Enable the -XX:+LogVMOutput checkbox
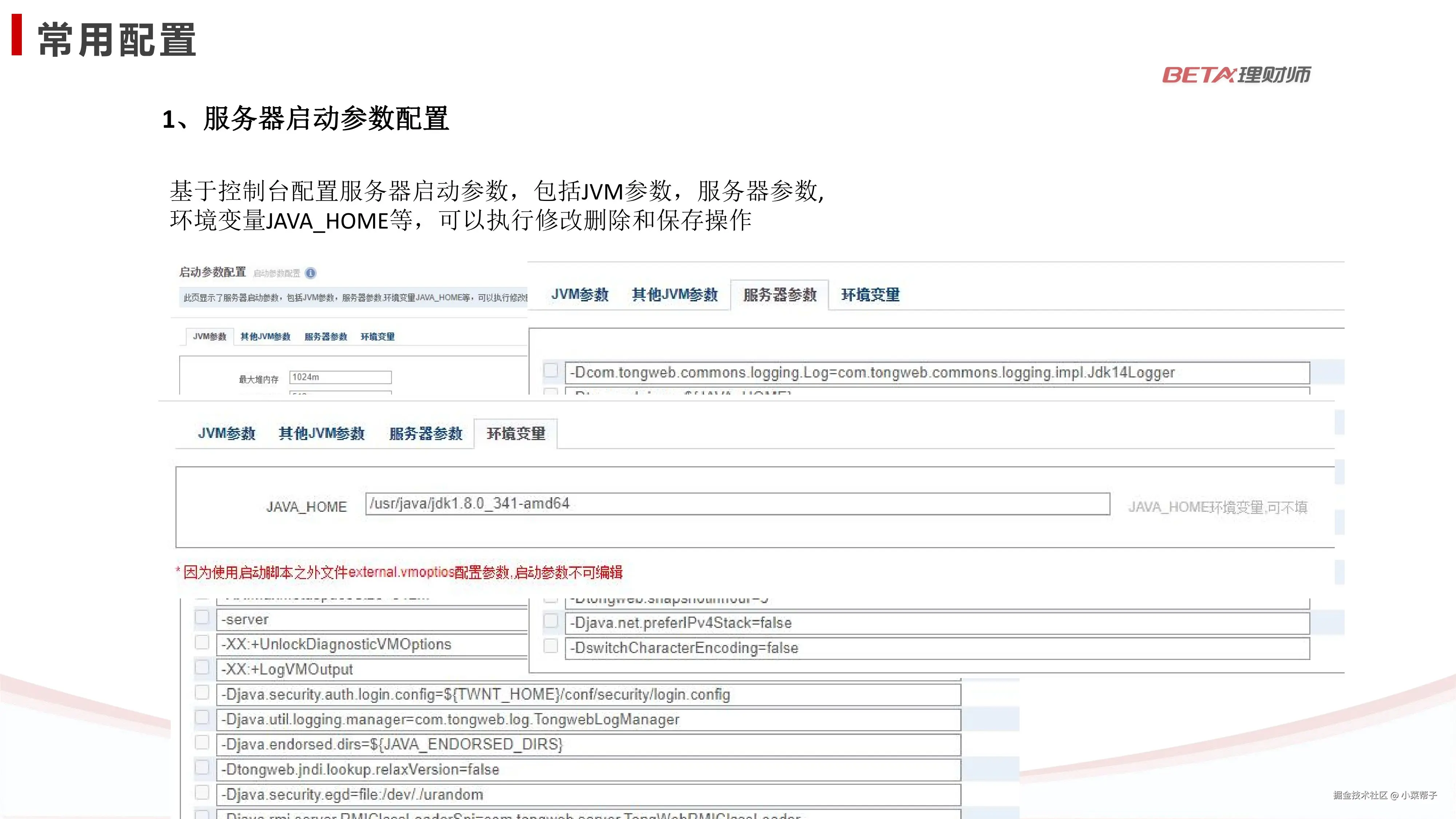 202,667
